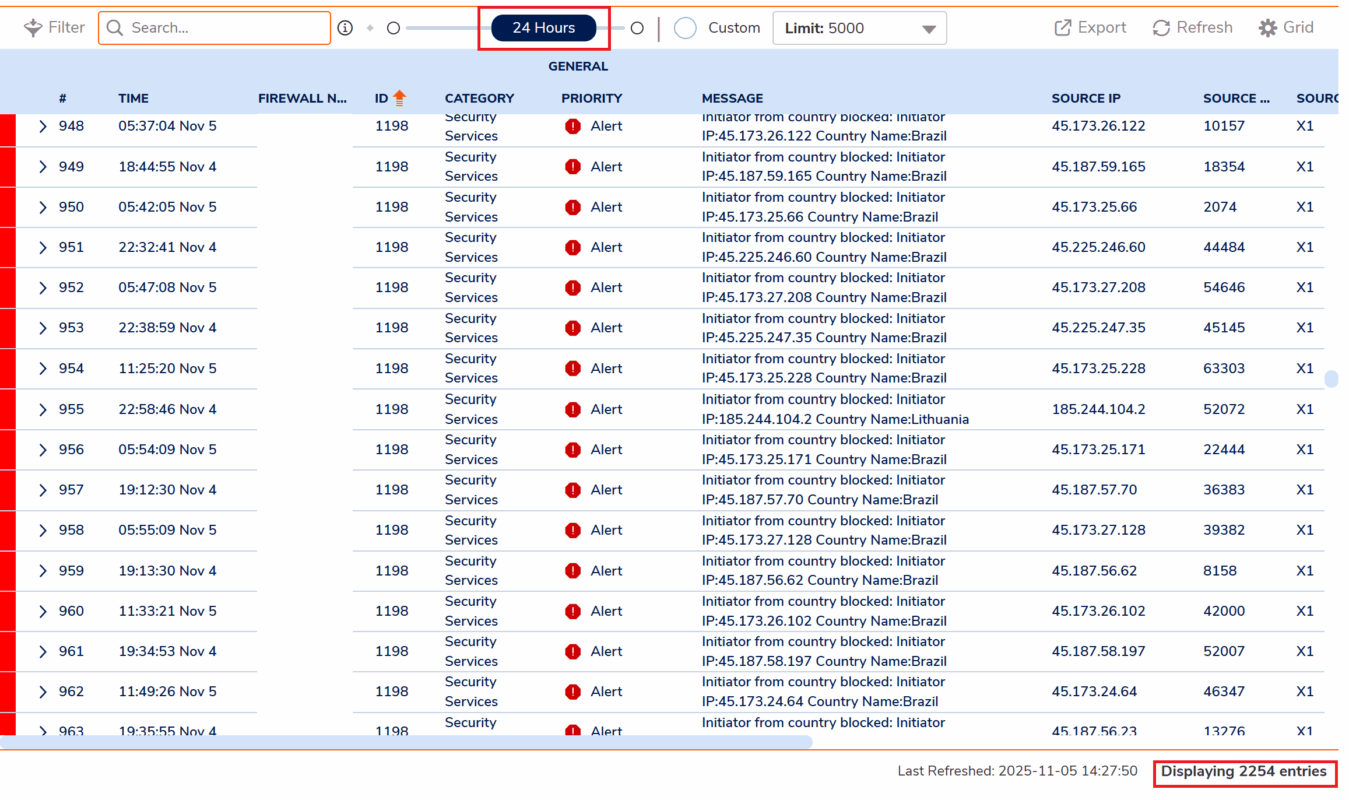Screen dimensions: 1349x800
Task: Click the right endpoint of time slider
Action: (637, 28)
